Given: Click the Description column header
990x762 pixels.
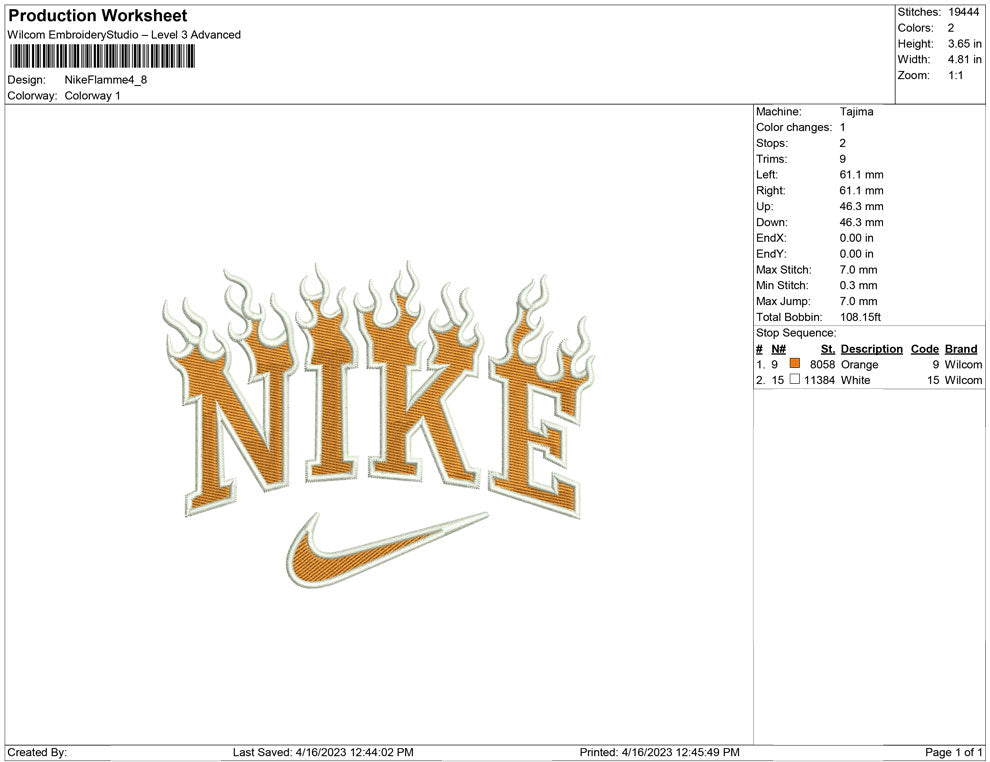Looking at the screenshot, I should coord(872,349).
